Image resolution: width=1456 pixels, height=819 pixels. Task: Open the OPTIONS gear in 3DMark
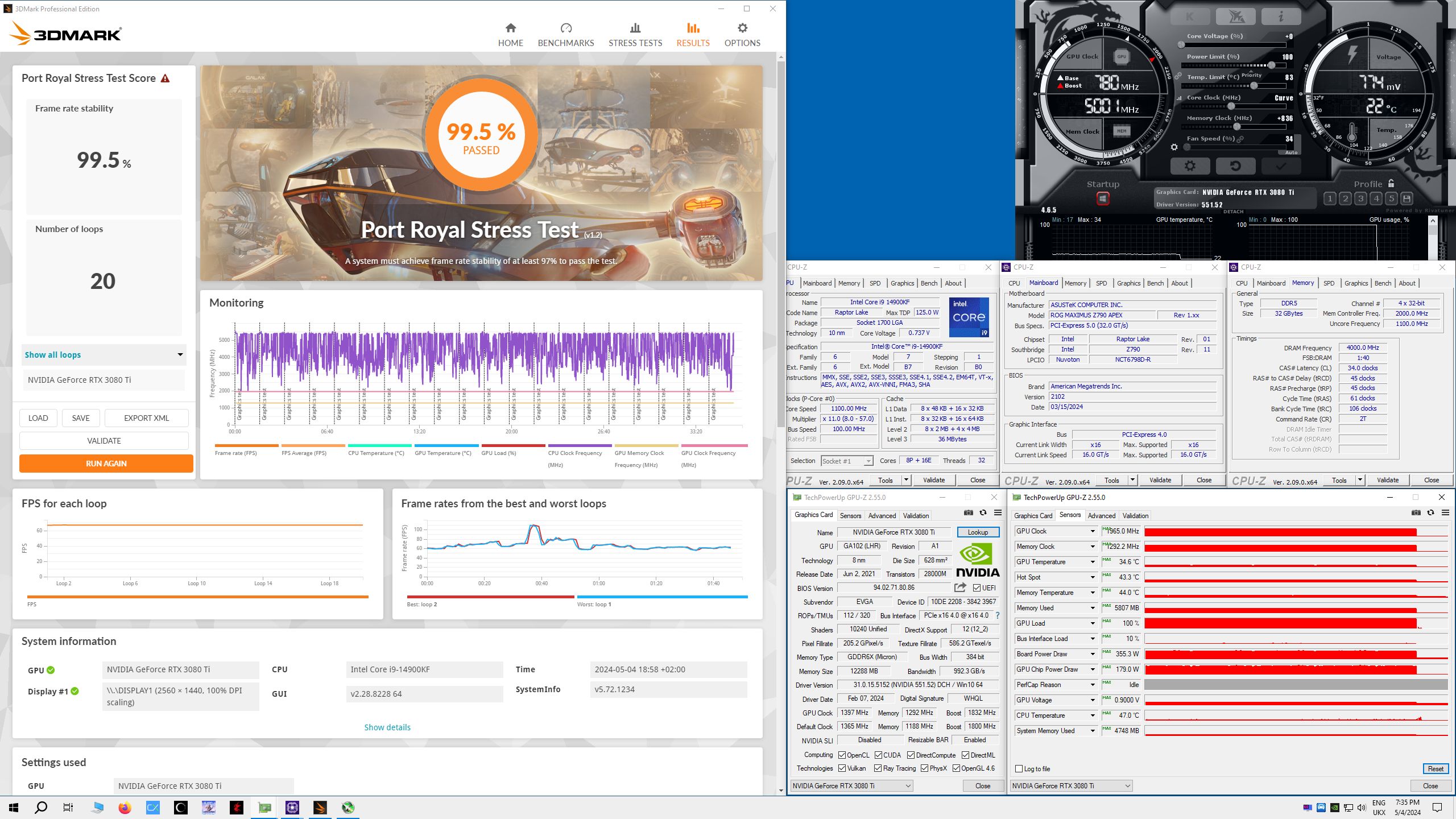coord(742,28)
